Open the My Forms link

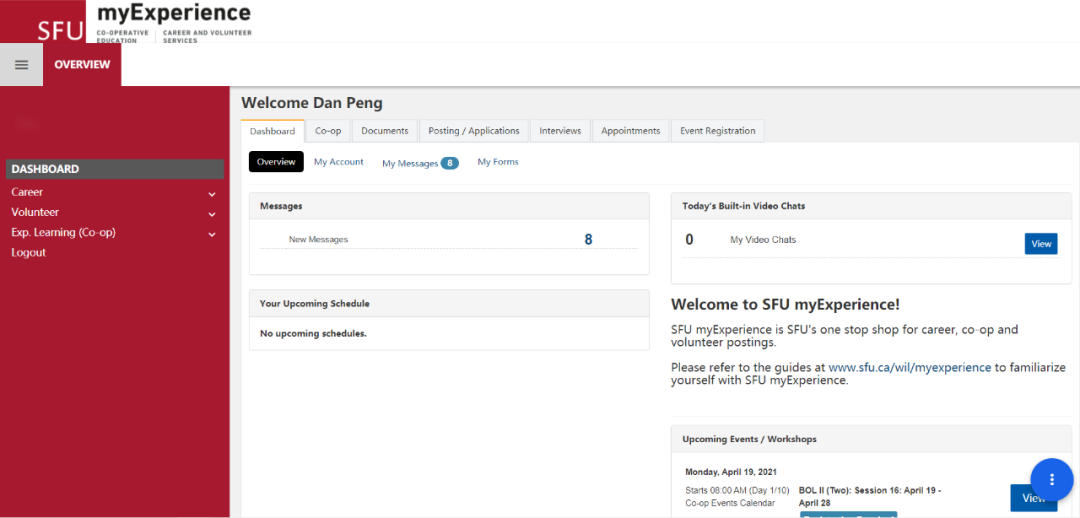(x=498, y=162)
